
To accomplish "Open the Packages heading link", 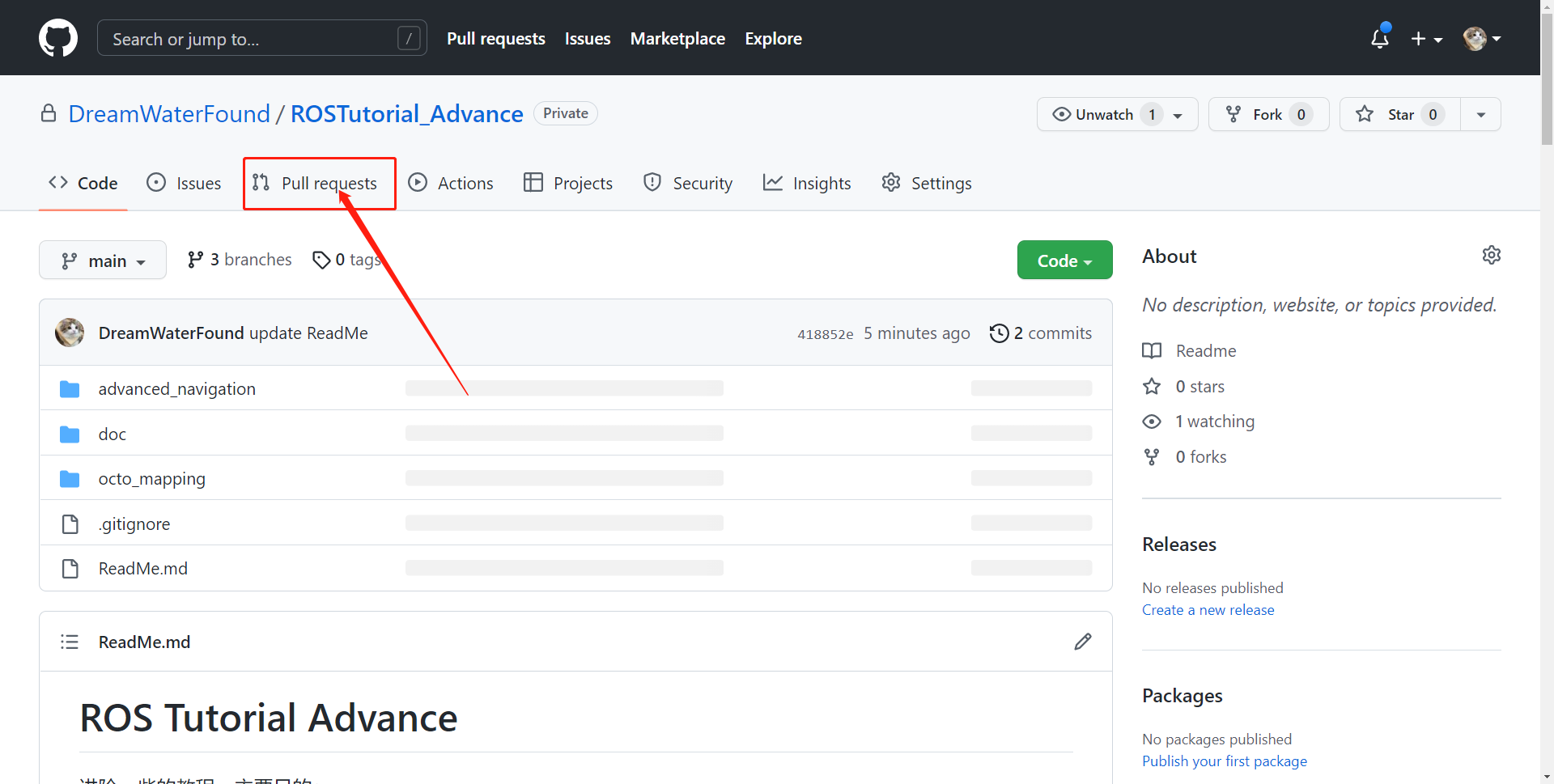I will (x=1182, y=695).
